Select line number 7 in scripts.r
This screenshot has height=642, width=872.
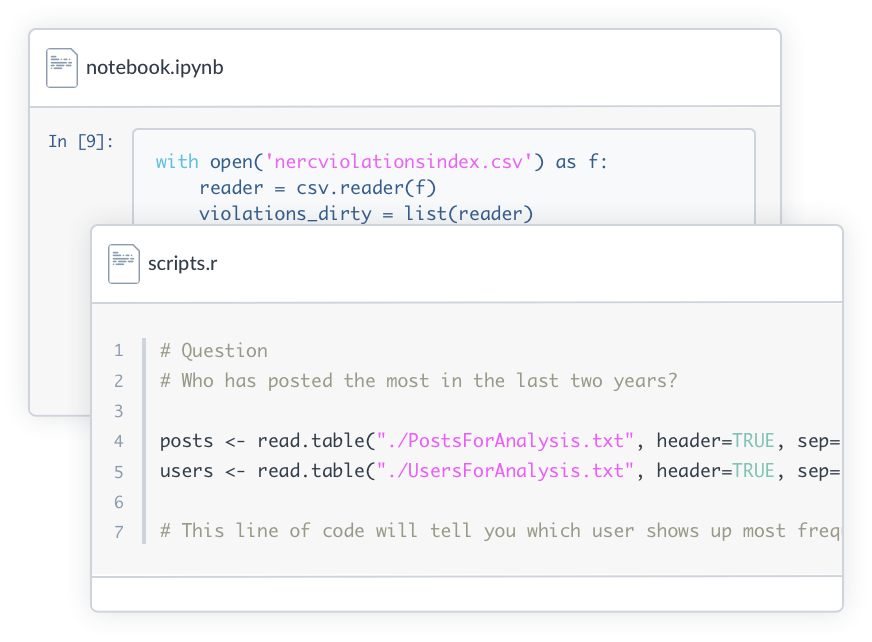point(119,531)
